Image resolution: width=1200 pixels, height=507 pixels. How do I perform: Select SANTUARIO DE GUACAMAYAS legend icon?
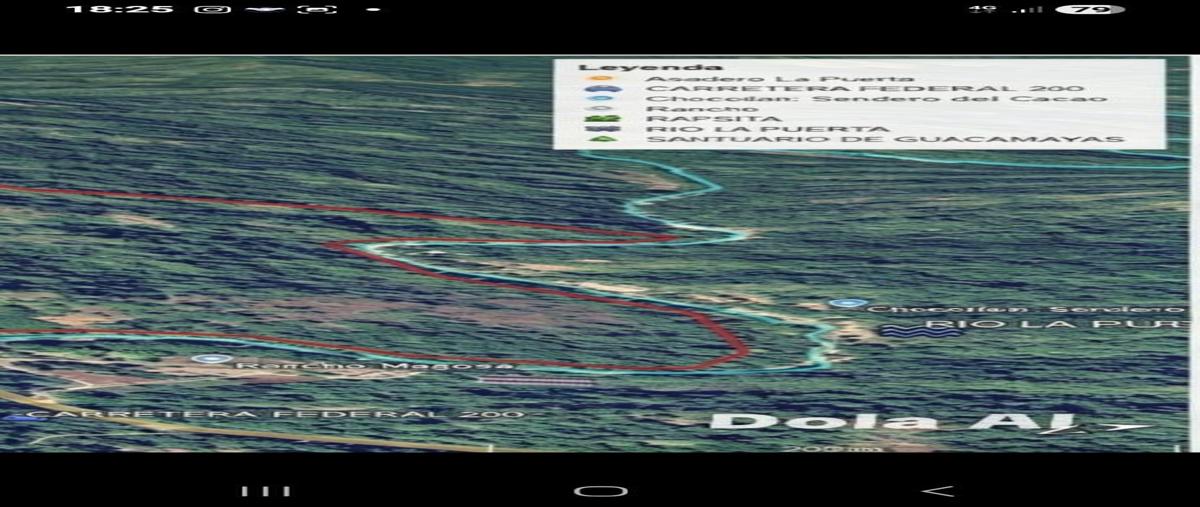click(605, 139)
